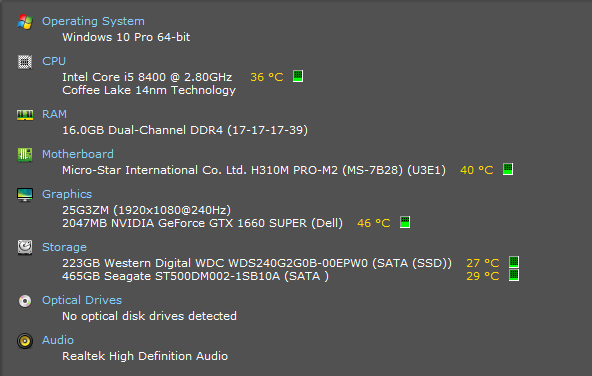
Task: Select the Storage section heading
Action: coord(64,247)
